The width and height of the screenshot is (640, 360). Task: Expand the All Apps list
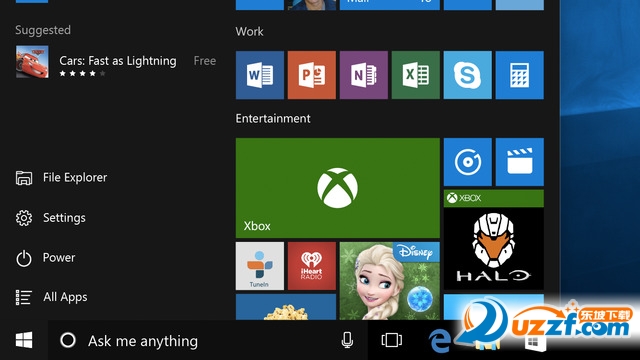coord(51,297)
